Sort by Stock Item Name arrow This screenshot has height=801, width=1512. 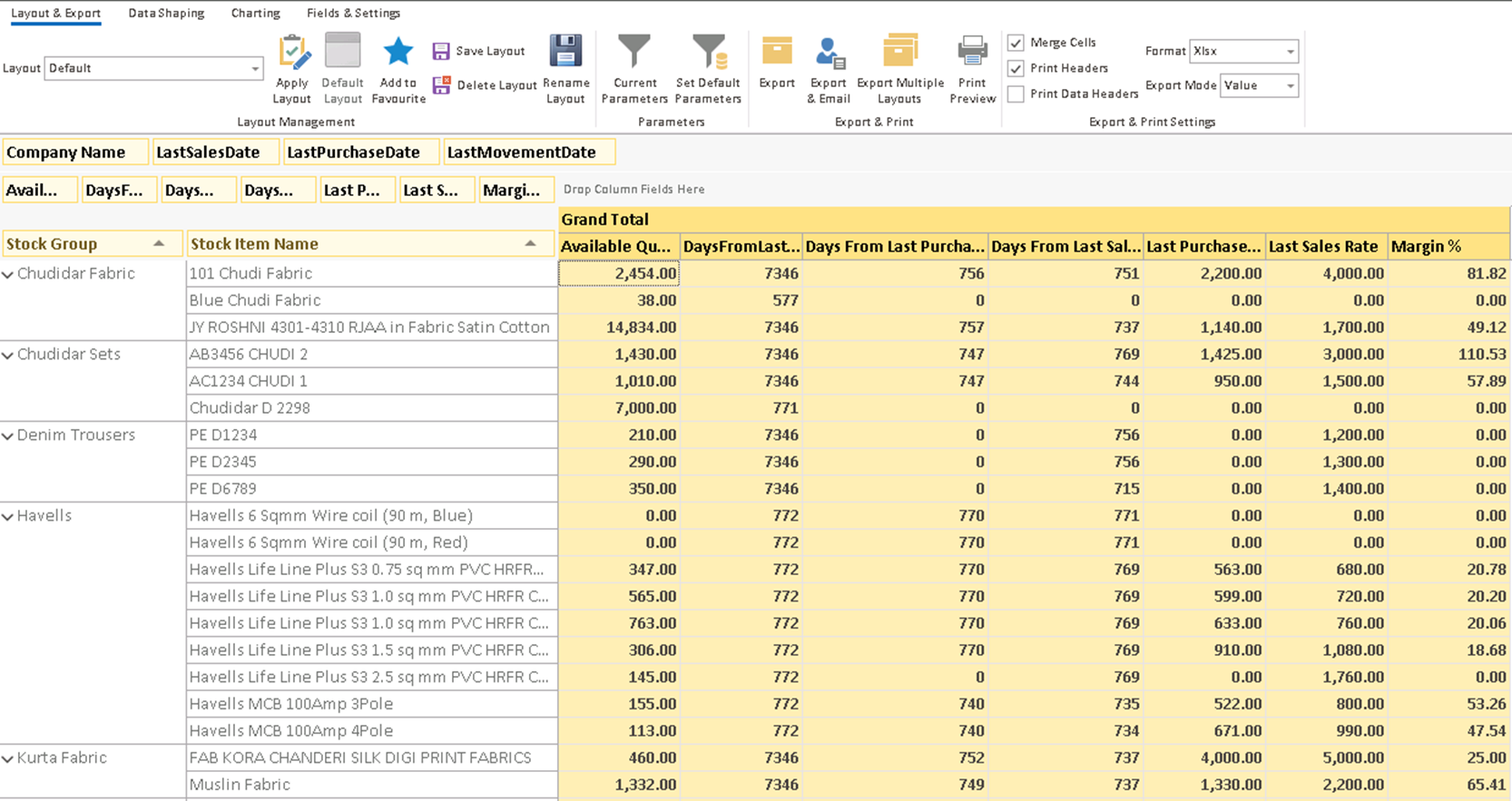tap(531, 243)
